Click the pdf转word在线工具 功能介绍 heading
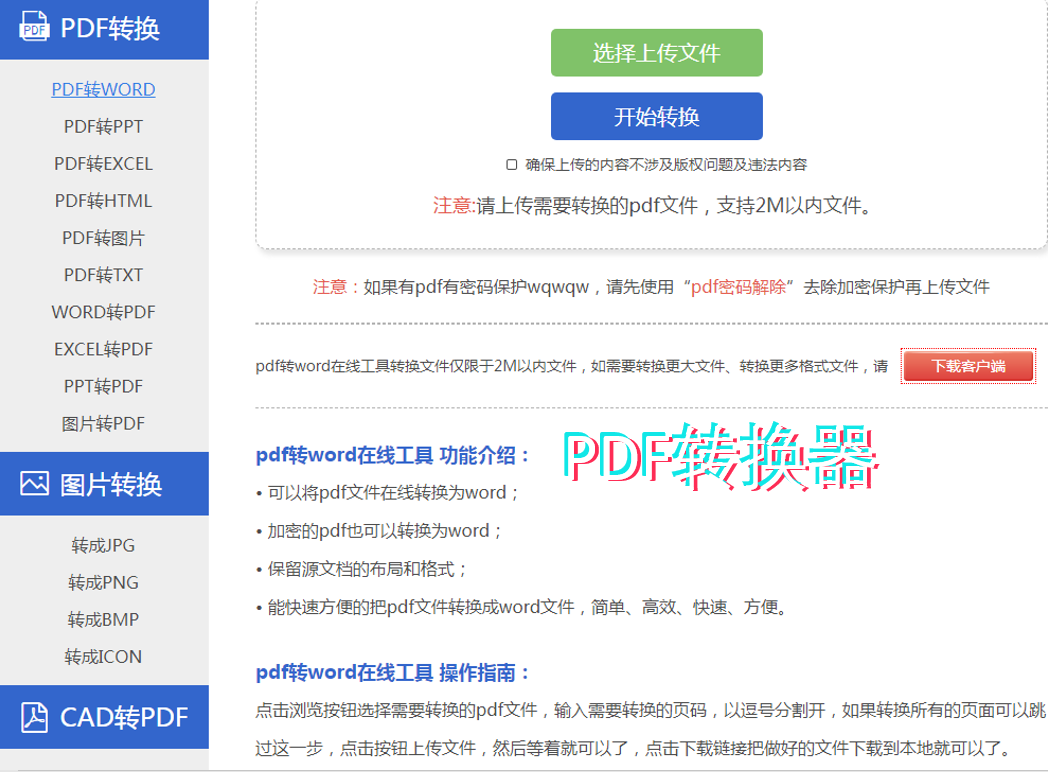The width and height of the screenshot is (1048, 772). 393,456
